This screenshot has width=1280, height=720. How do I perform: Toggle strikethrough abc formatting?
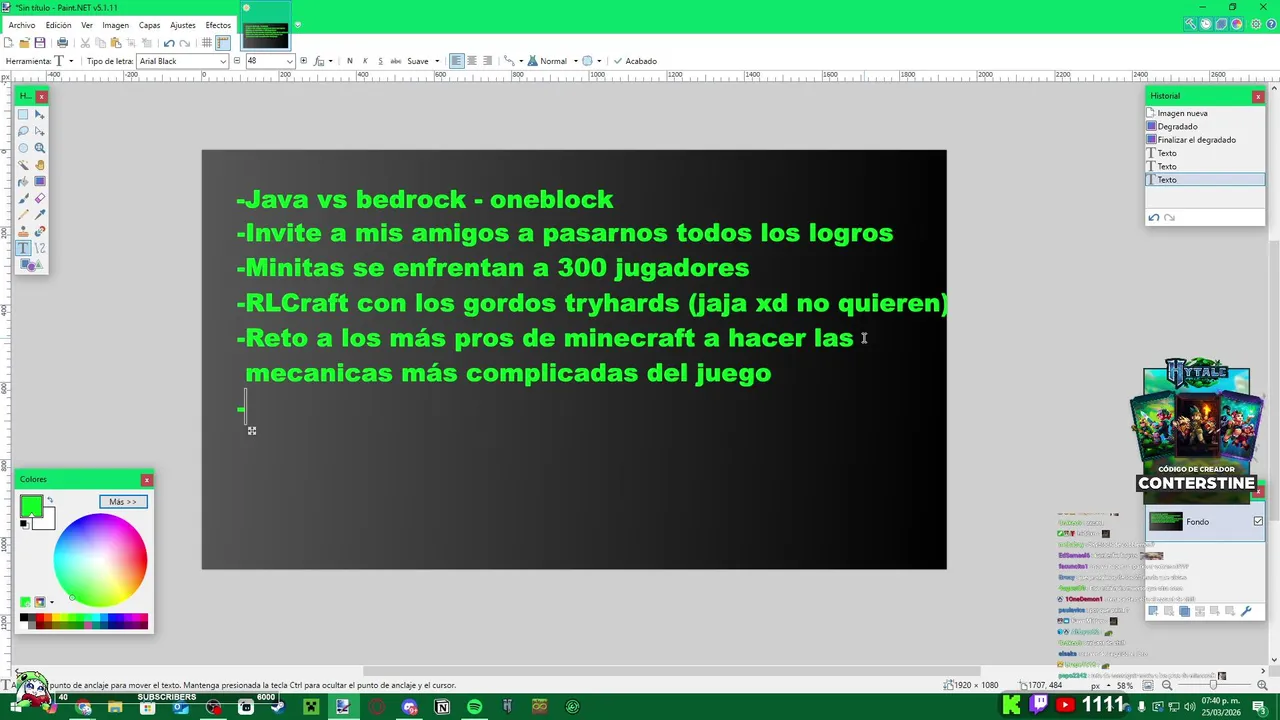(x=396, y=61)
